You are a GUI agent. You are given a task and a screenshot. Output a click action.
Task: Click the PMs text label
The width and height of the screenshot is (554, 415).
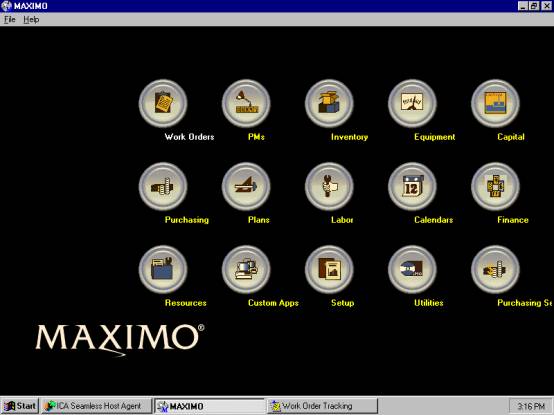(x=256, y=137)
